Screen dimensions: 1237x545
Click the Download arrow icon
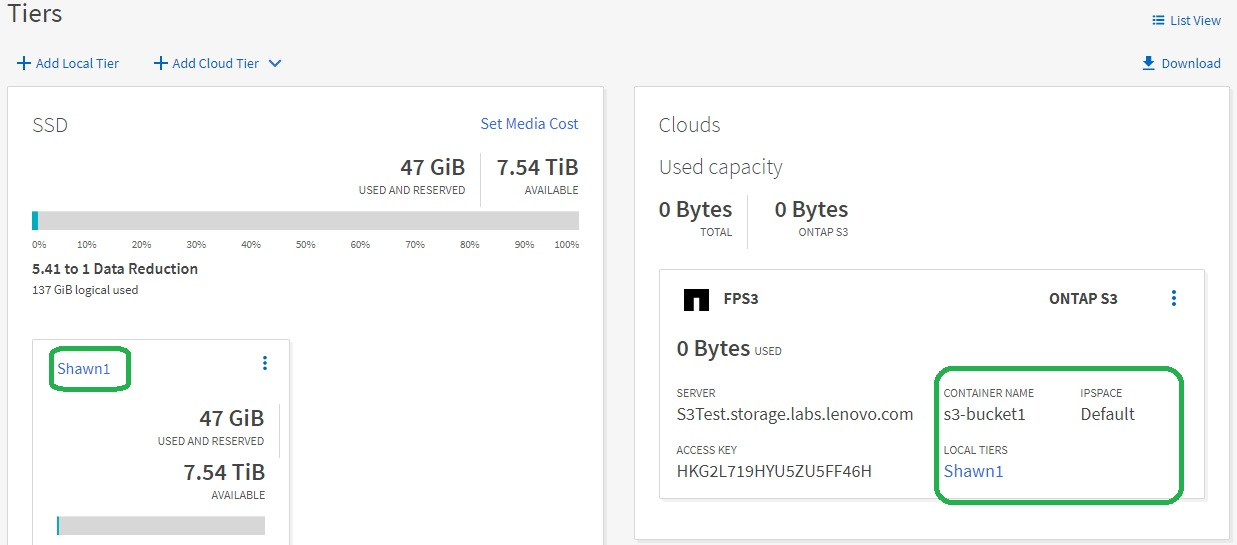(1148, 63)
